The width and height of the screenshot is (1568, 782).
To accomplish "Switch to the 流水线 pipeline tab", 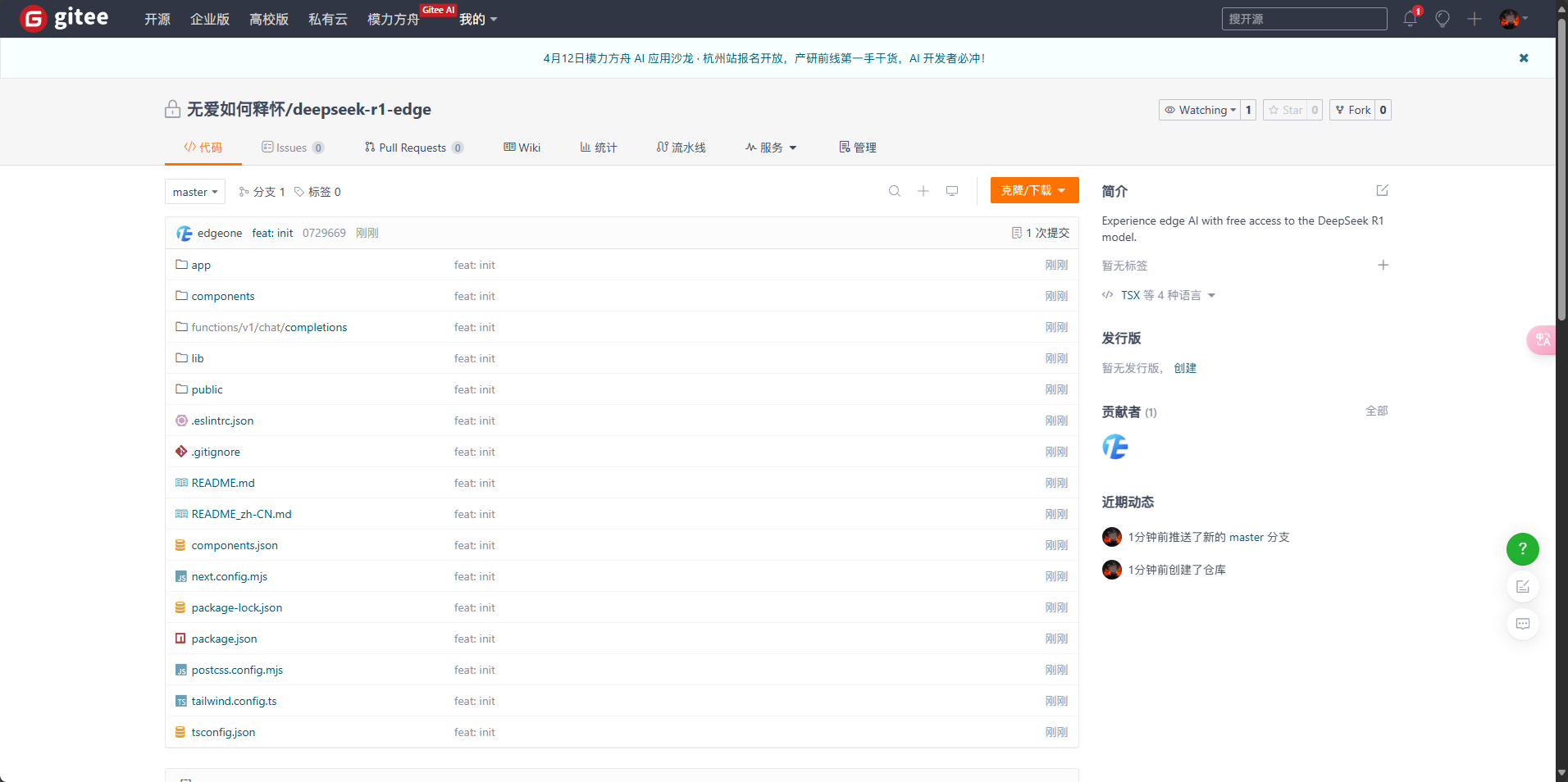I will [x=681, y=148].
